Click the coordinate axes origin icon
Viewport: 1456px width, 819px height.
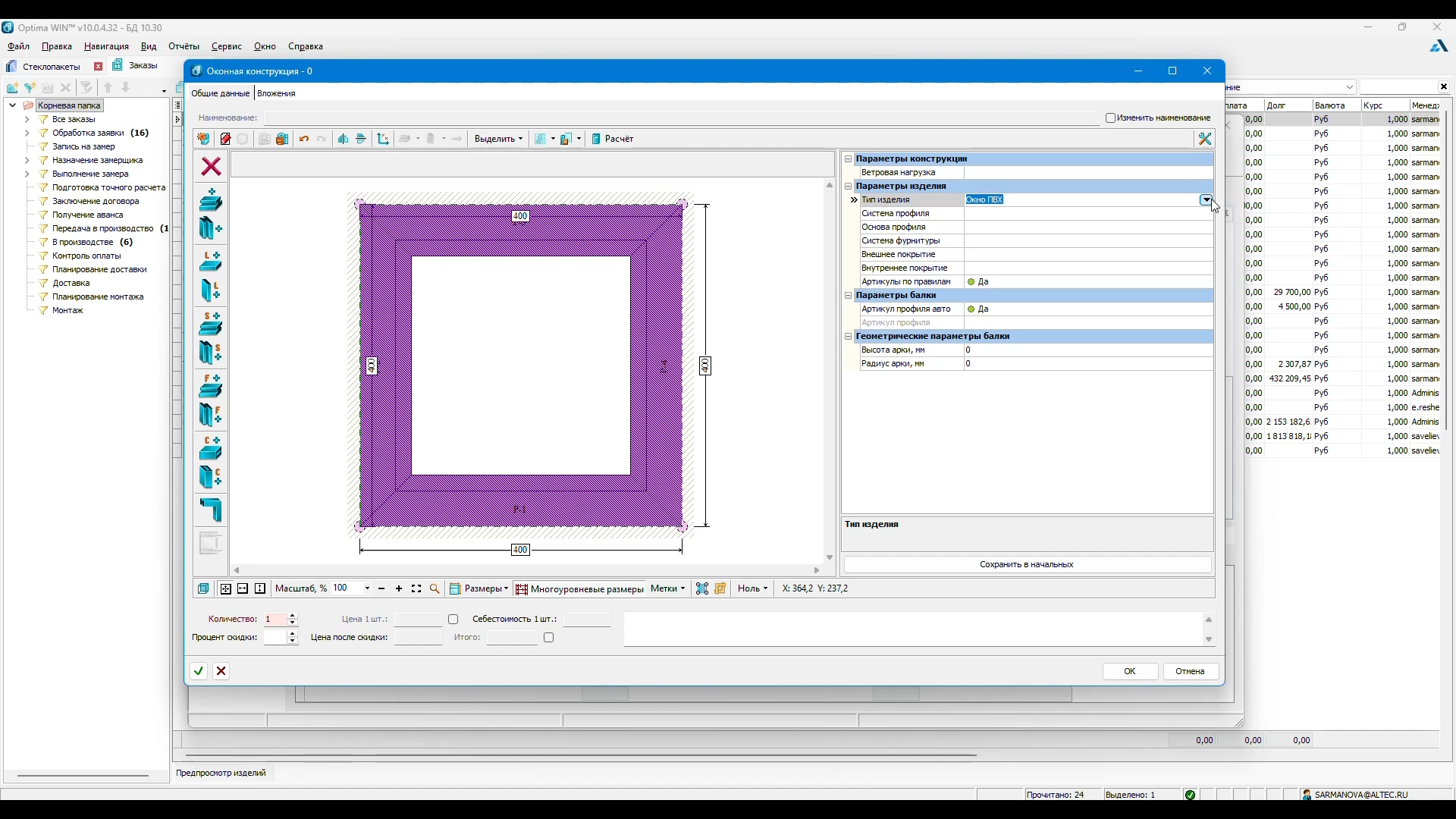point(383,140)
